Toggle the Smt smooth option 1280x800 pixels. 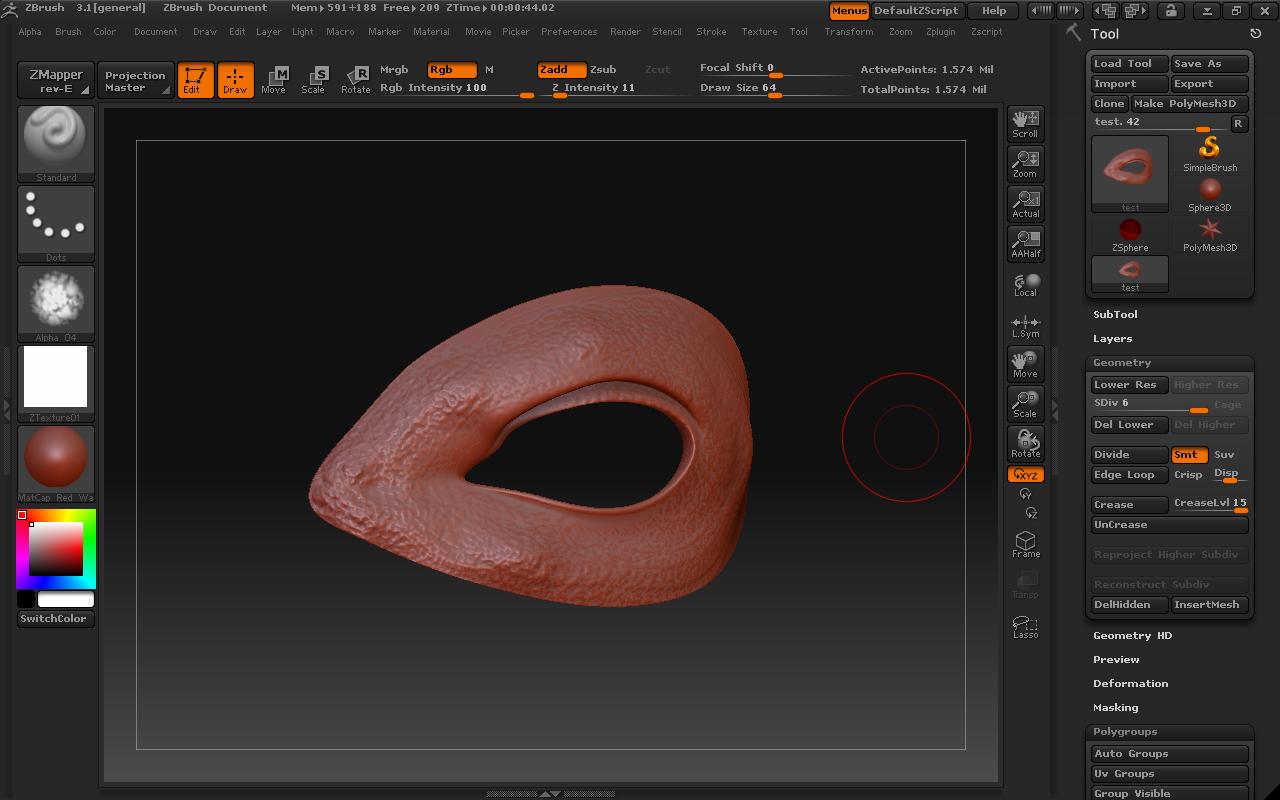pos(1189,455)
